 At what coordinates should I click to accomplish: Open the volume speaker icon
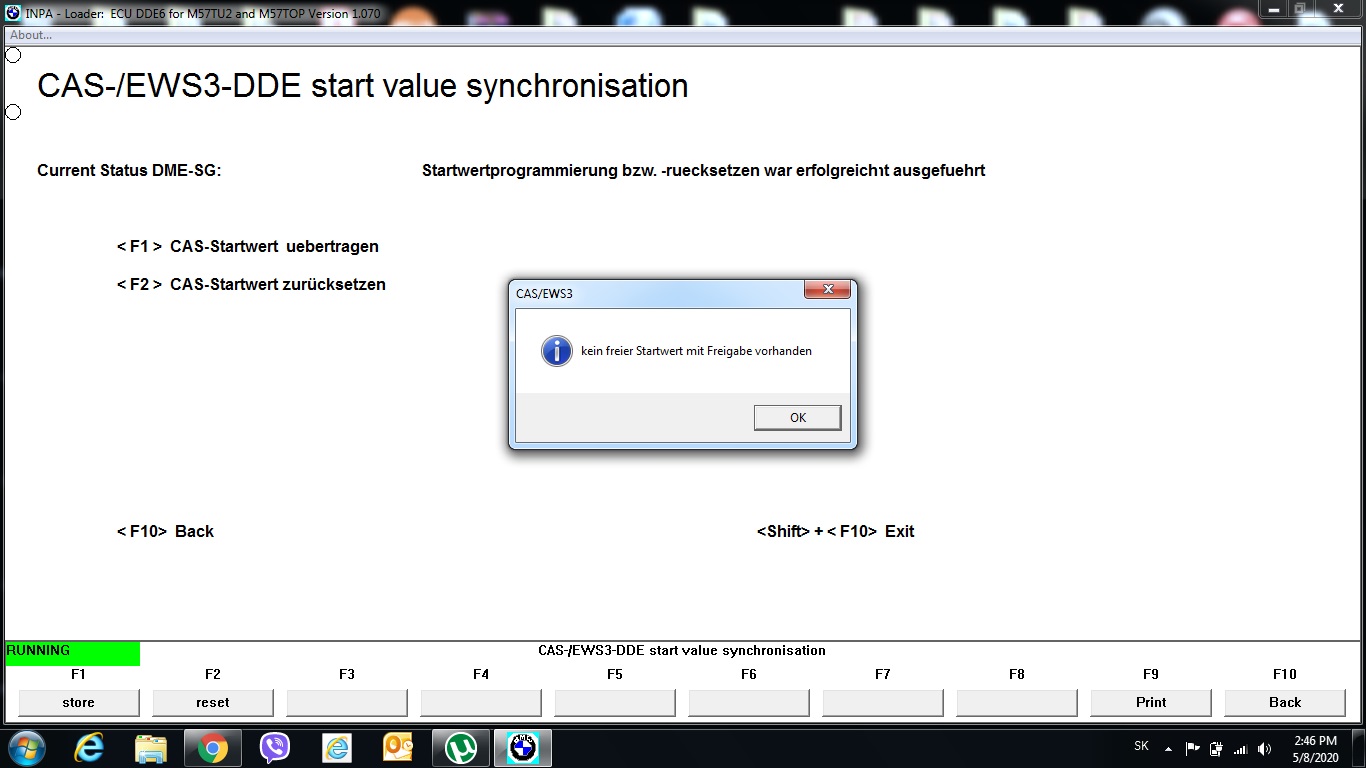coord(1265,749)
